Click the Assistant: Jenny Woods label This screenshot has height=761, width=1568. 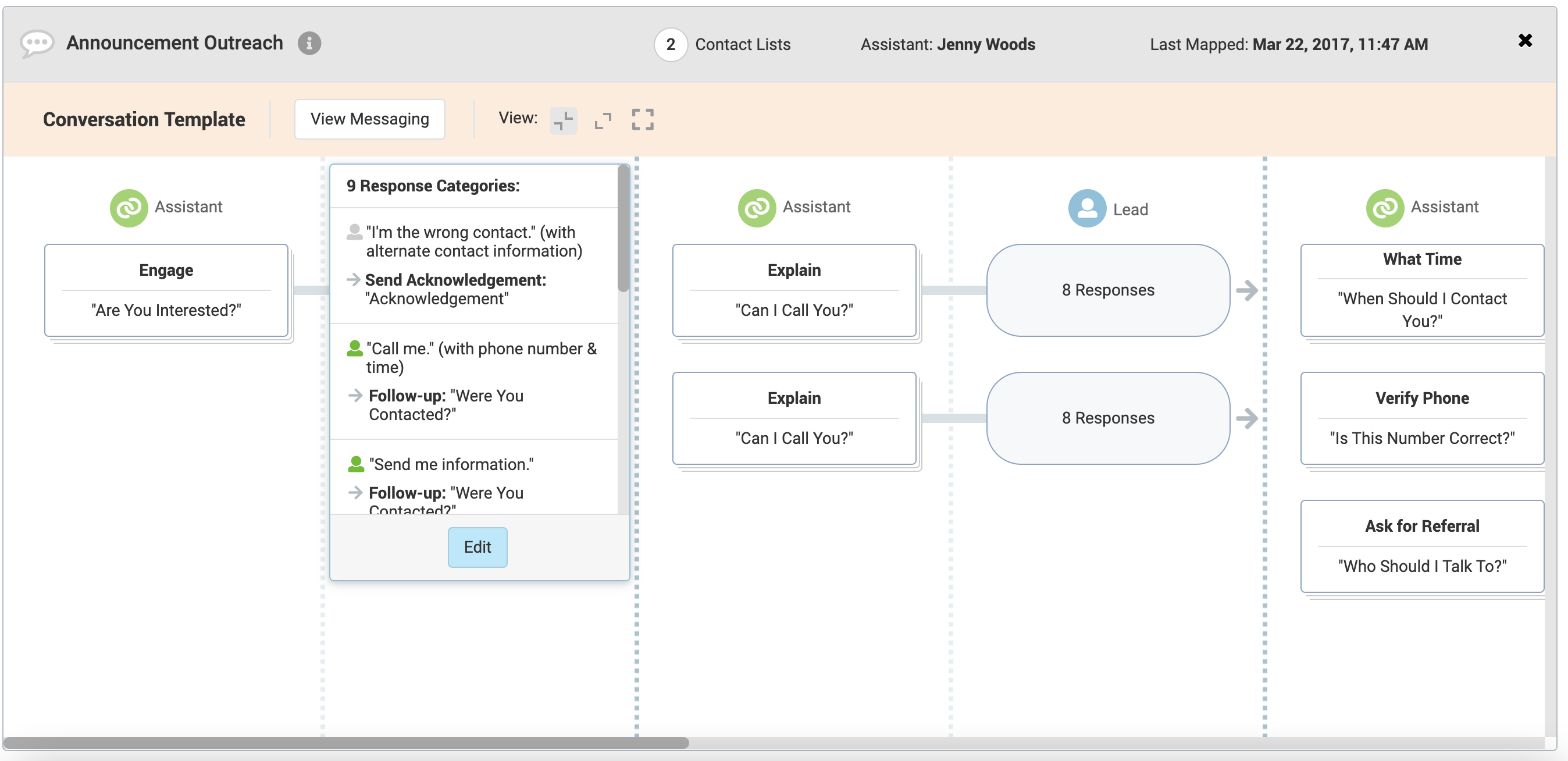947,44
